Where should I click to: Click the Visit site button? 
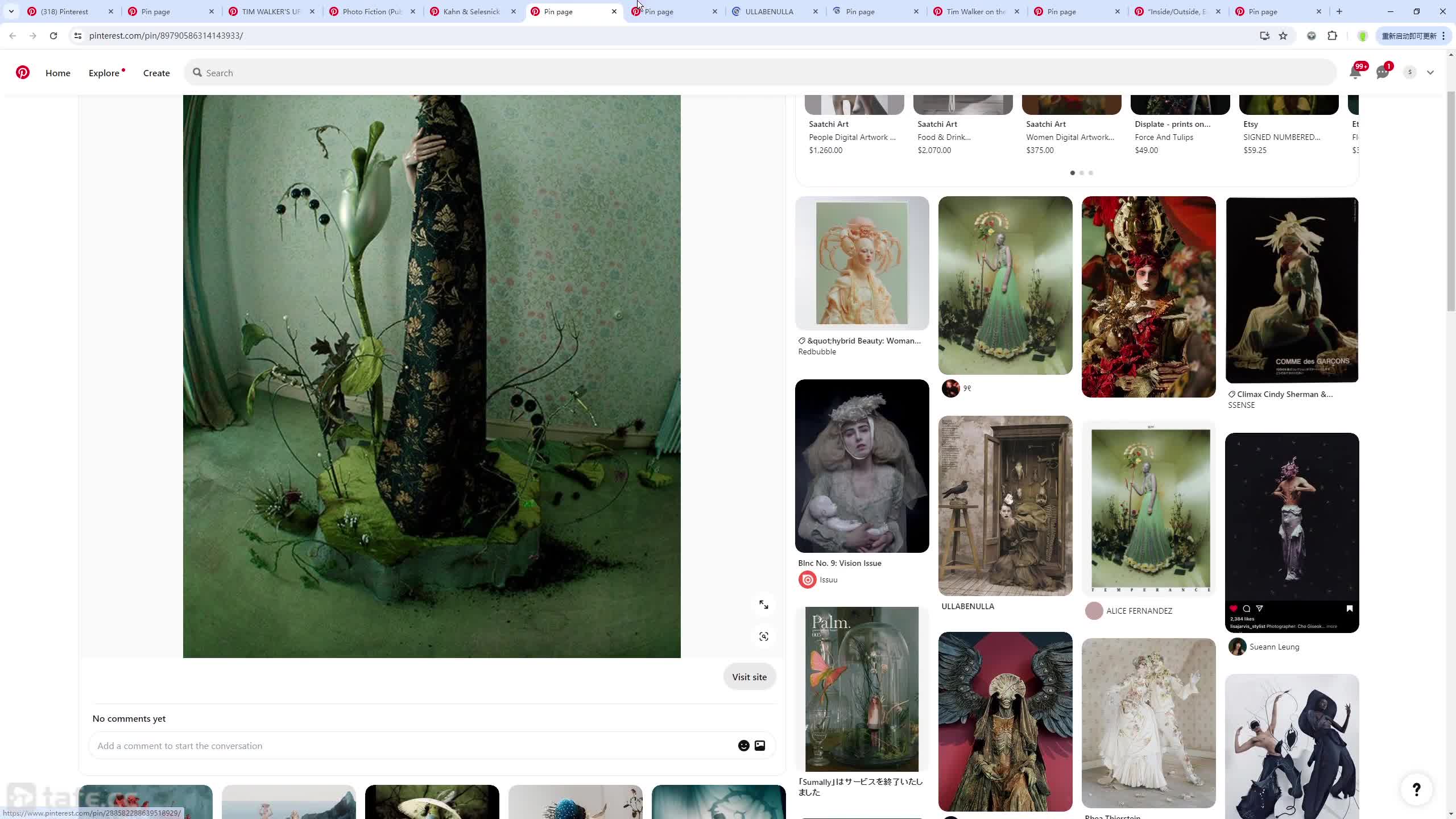[749, 677]
